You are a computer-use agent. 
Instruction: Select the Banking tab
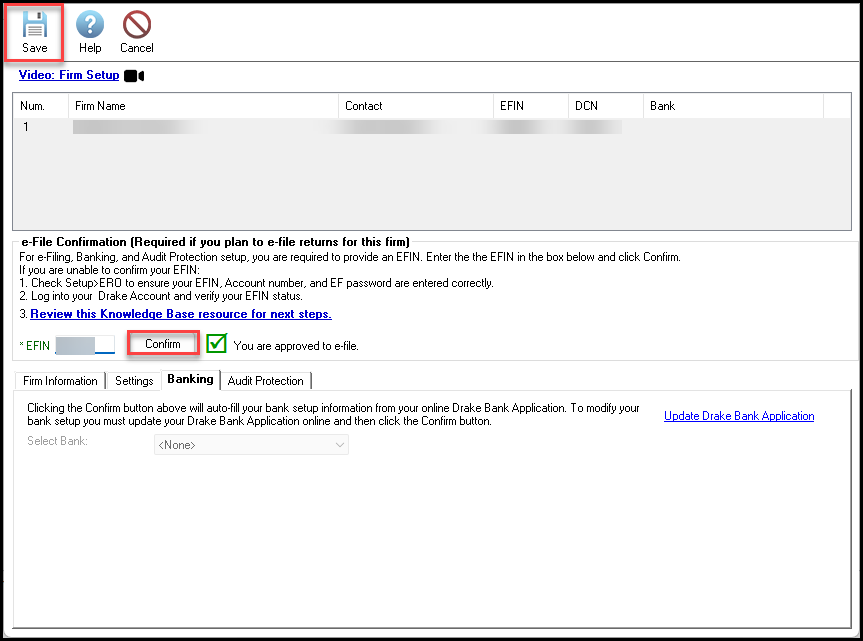pos(190,379)
